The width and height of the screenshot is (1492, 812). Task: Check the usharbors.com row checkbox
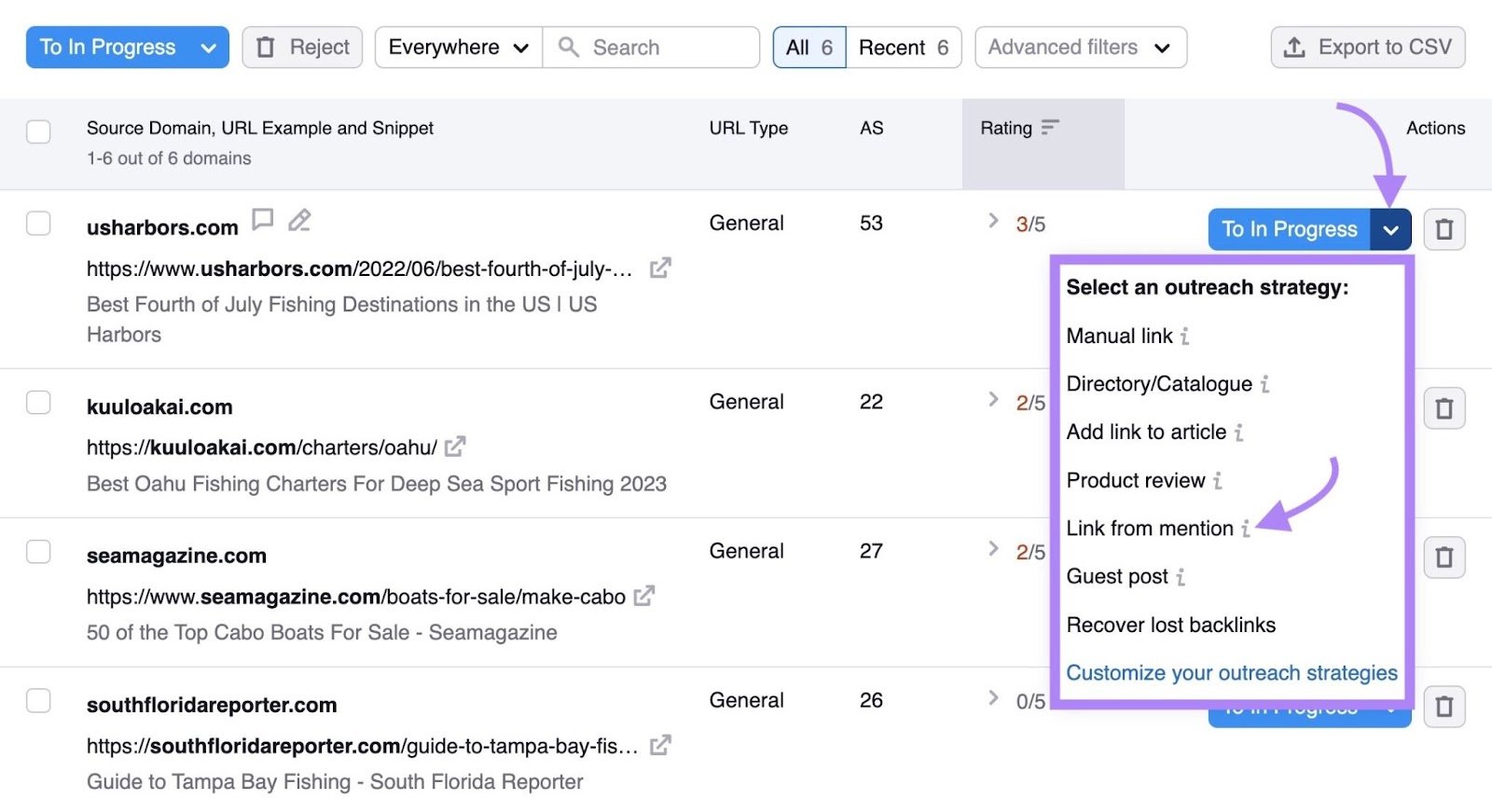pos(38,224)
